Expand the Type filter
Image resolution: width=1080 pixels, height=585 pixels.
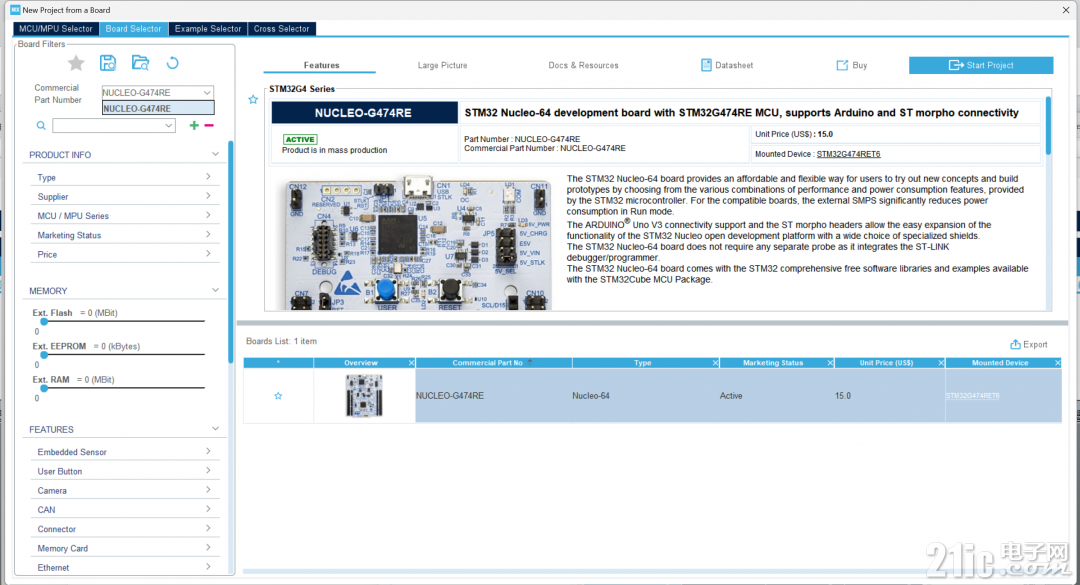pyautogui.click(x=208, y=177)
